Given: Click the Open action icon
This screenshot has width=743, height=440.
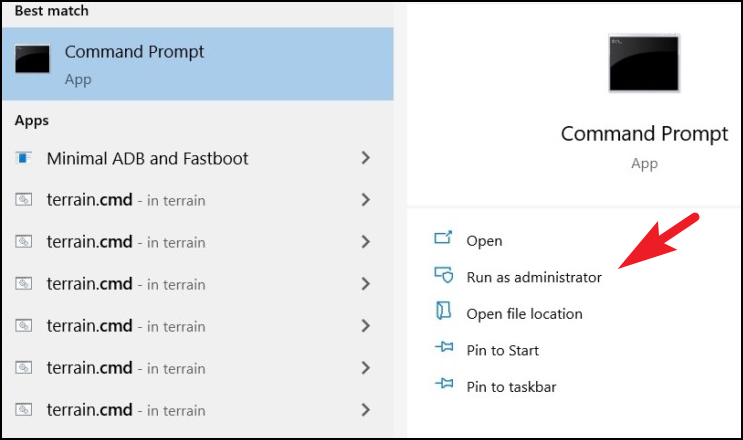Looking at the screenshot, I should [x=444, y=238].
